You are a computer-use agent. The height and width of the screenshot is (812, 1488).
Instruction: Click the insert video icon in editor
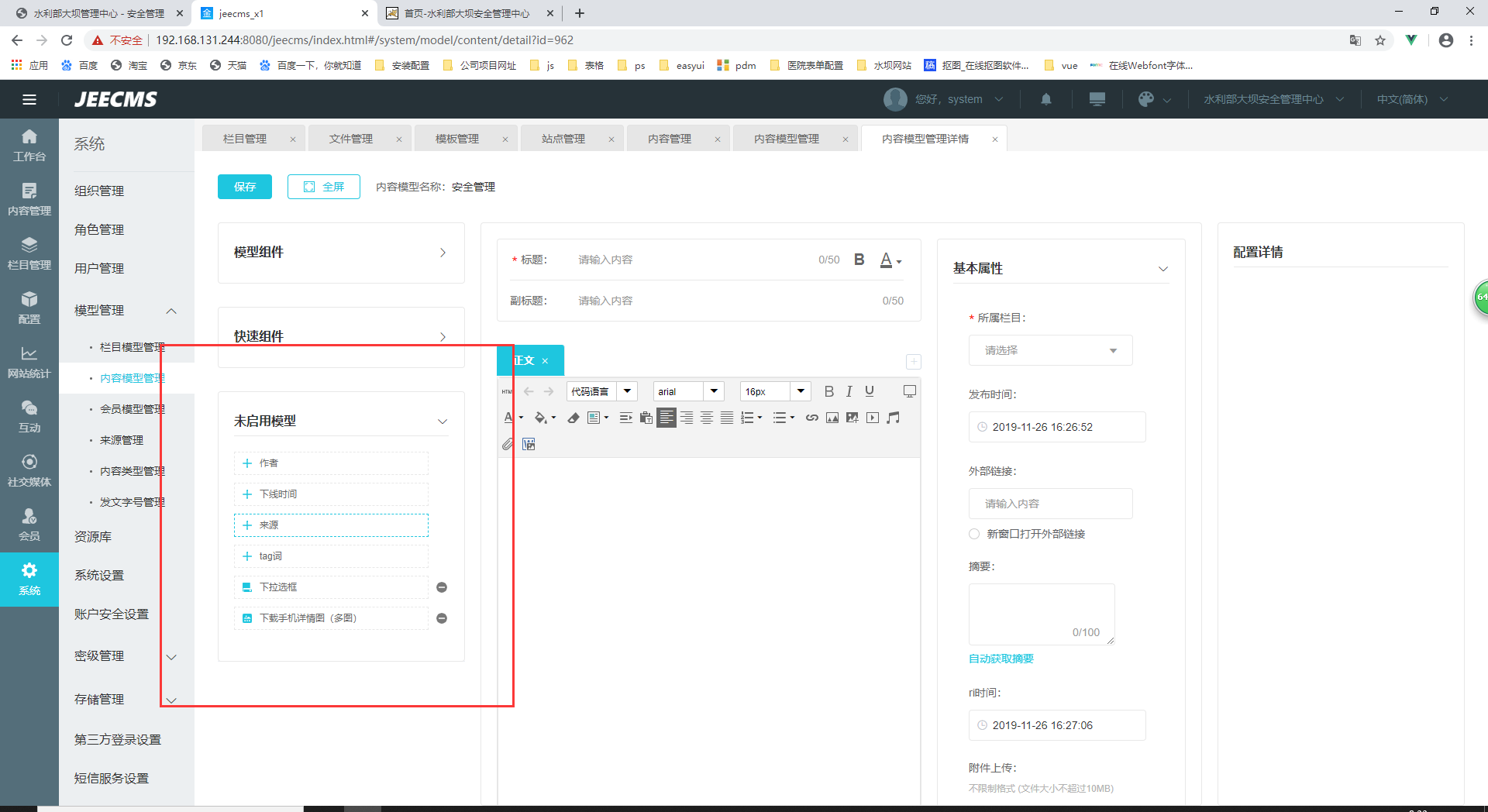[873, 418]
